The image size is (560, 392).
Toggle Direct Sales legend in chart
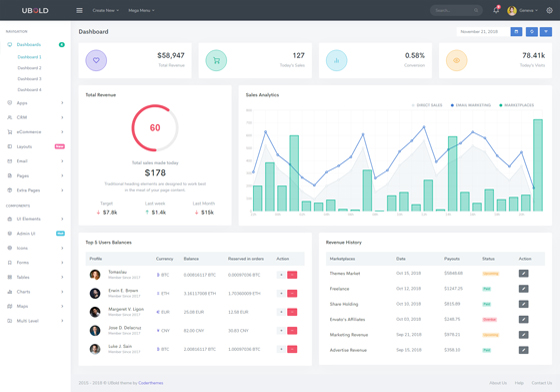427,105
